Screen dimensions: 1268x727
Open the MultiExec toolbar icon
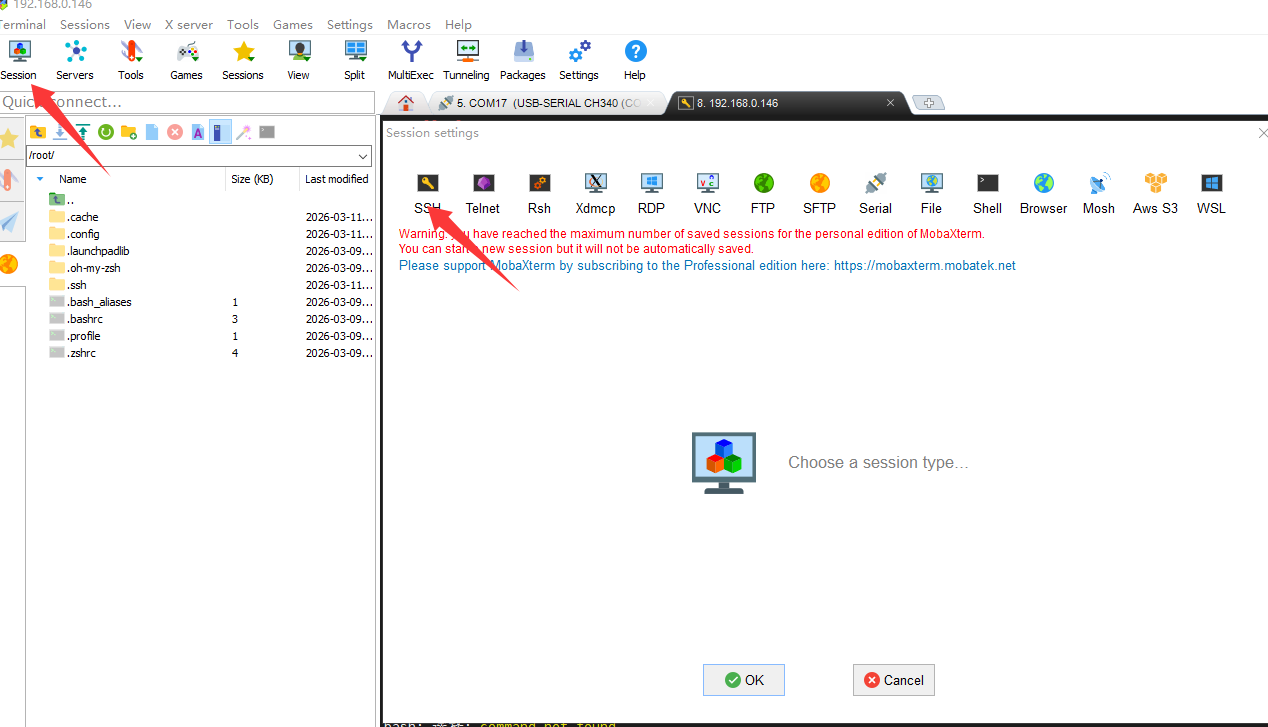(x=411, y=61)
